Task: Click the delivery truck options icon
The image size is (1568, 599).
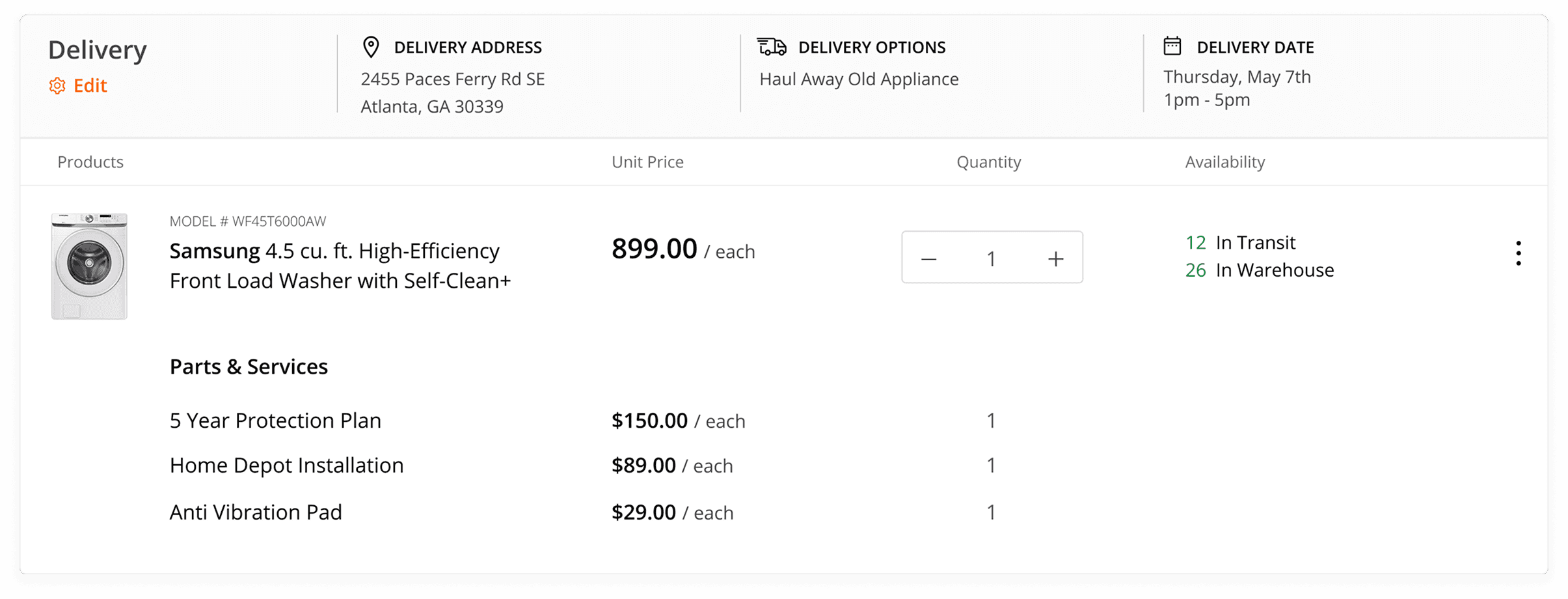Action: 772,47
